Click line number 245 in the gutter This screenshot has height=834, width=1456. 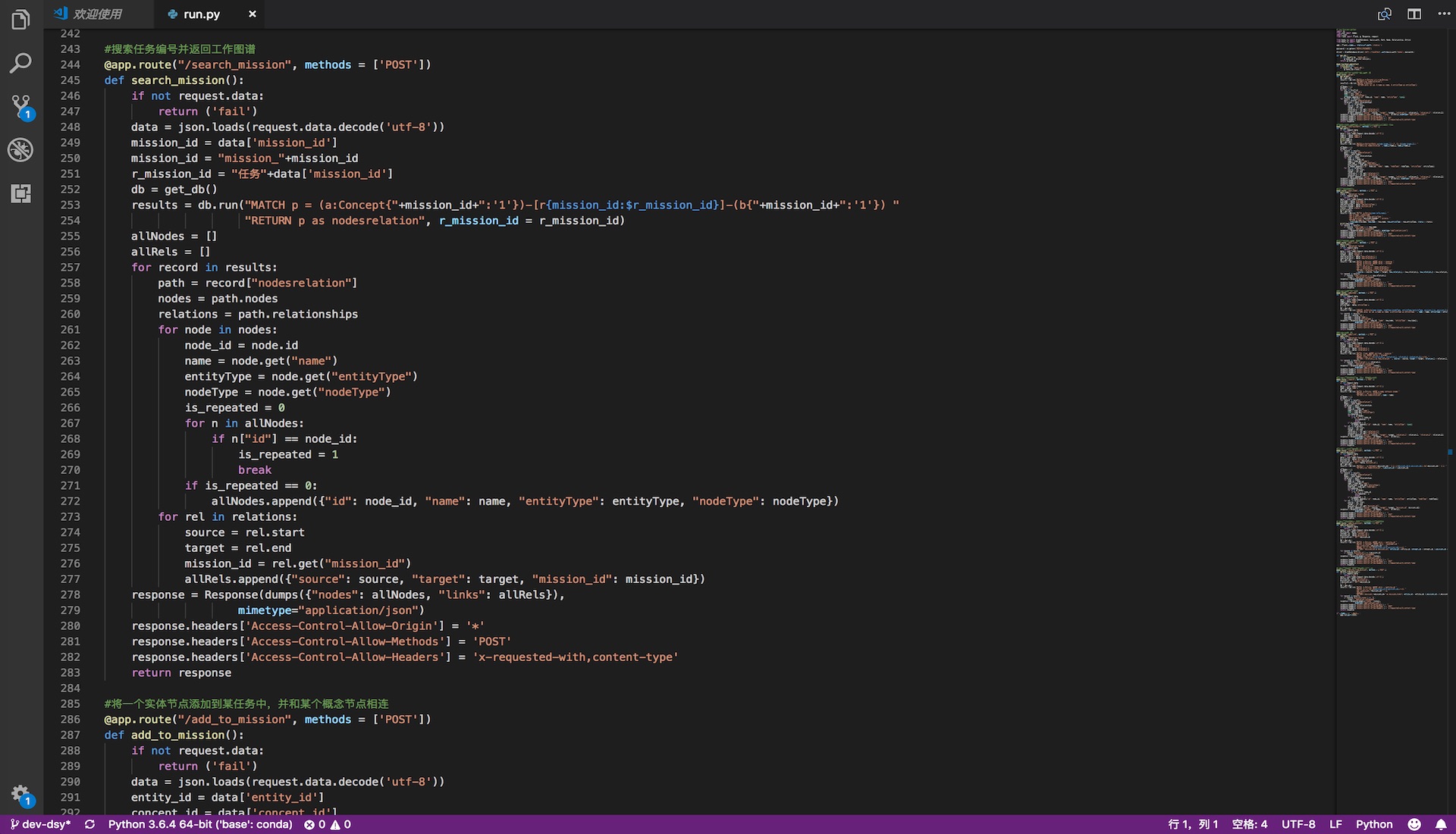point(70,80)
